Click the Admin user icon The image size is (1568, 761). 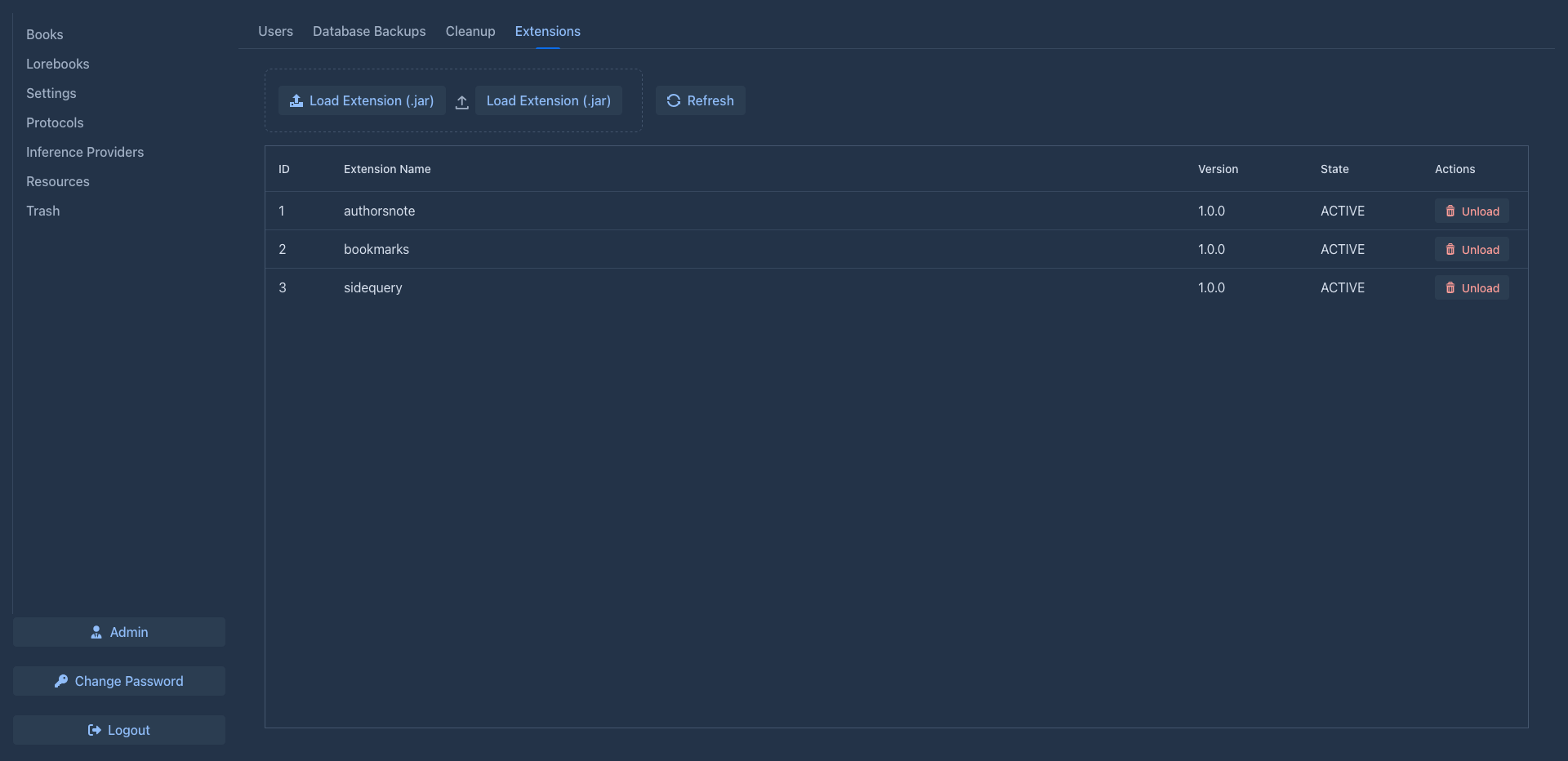click(x=96, y=632)
